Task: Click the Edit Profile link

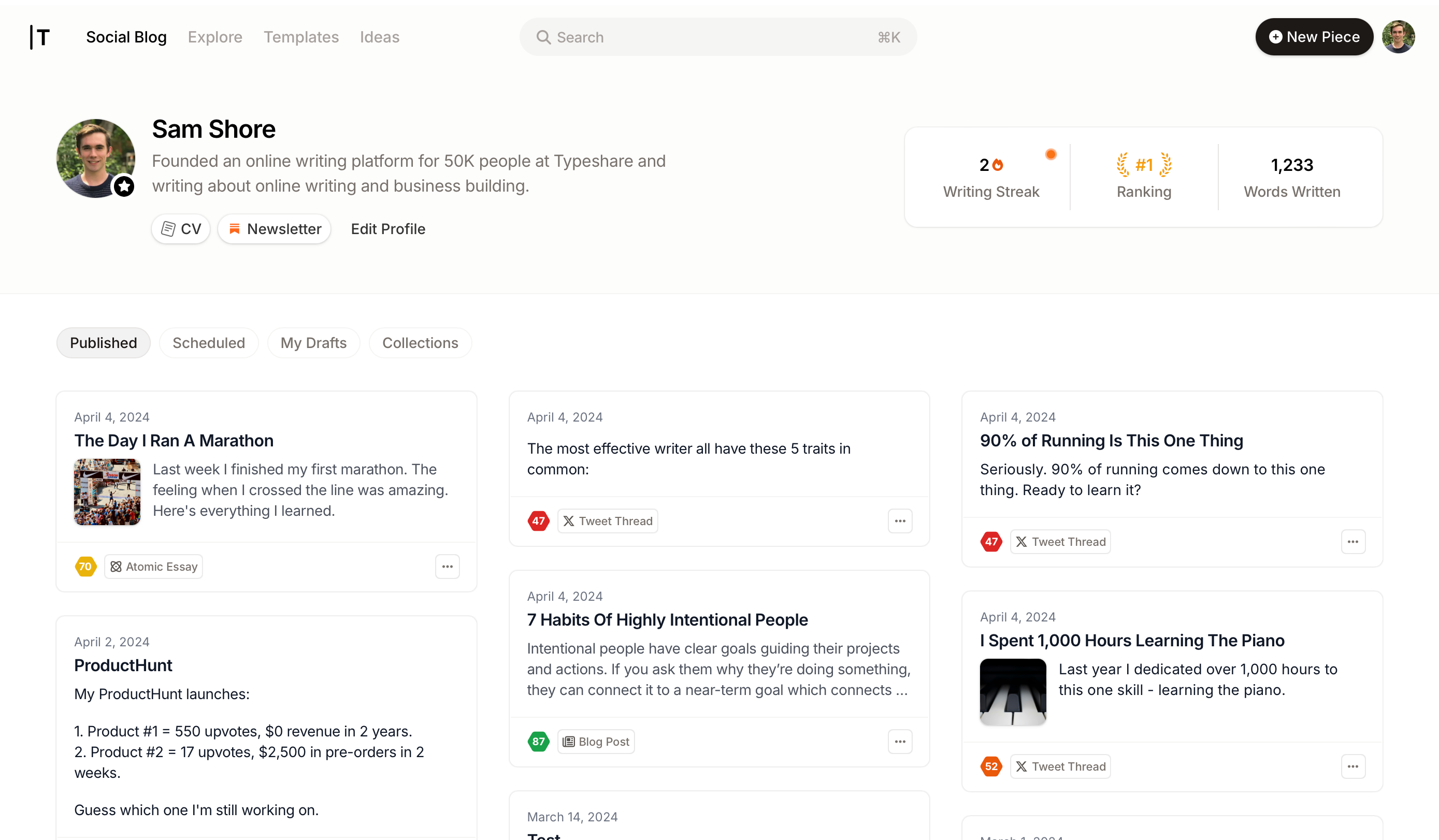Action: [388, 229]
